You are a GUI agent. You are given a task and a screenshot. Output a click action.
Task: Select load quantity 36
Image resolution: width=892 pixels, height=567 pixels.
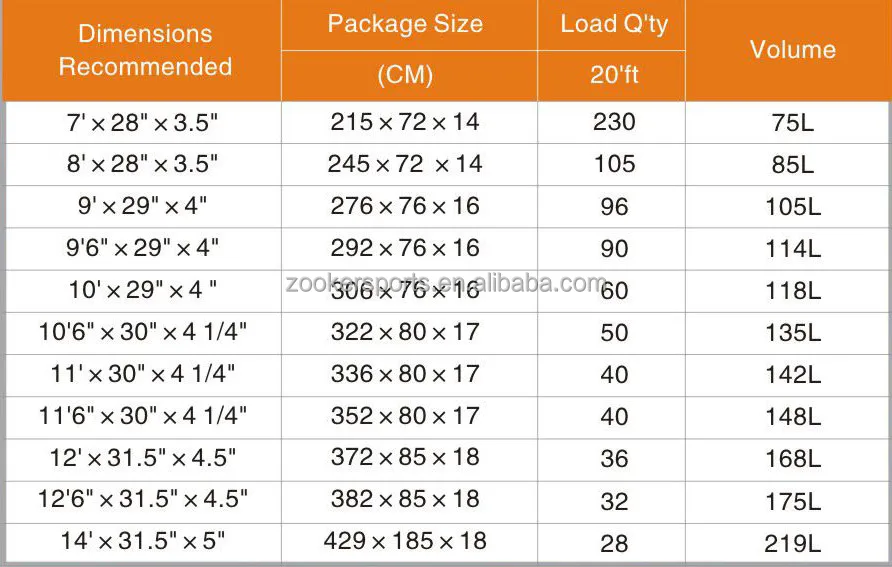[x=612, y=459]
